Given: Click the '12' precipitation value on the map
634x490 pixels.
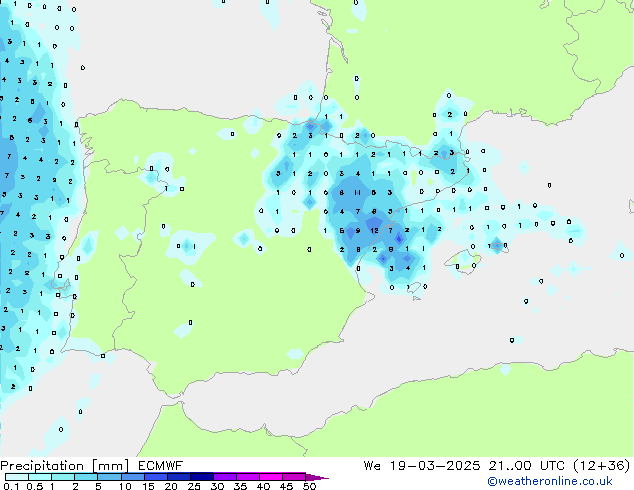Looking at the screenshot, I should pyautogui.click(x=374, y=230).
